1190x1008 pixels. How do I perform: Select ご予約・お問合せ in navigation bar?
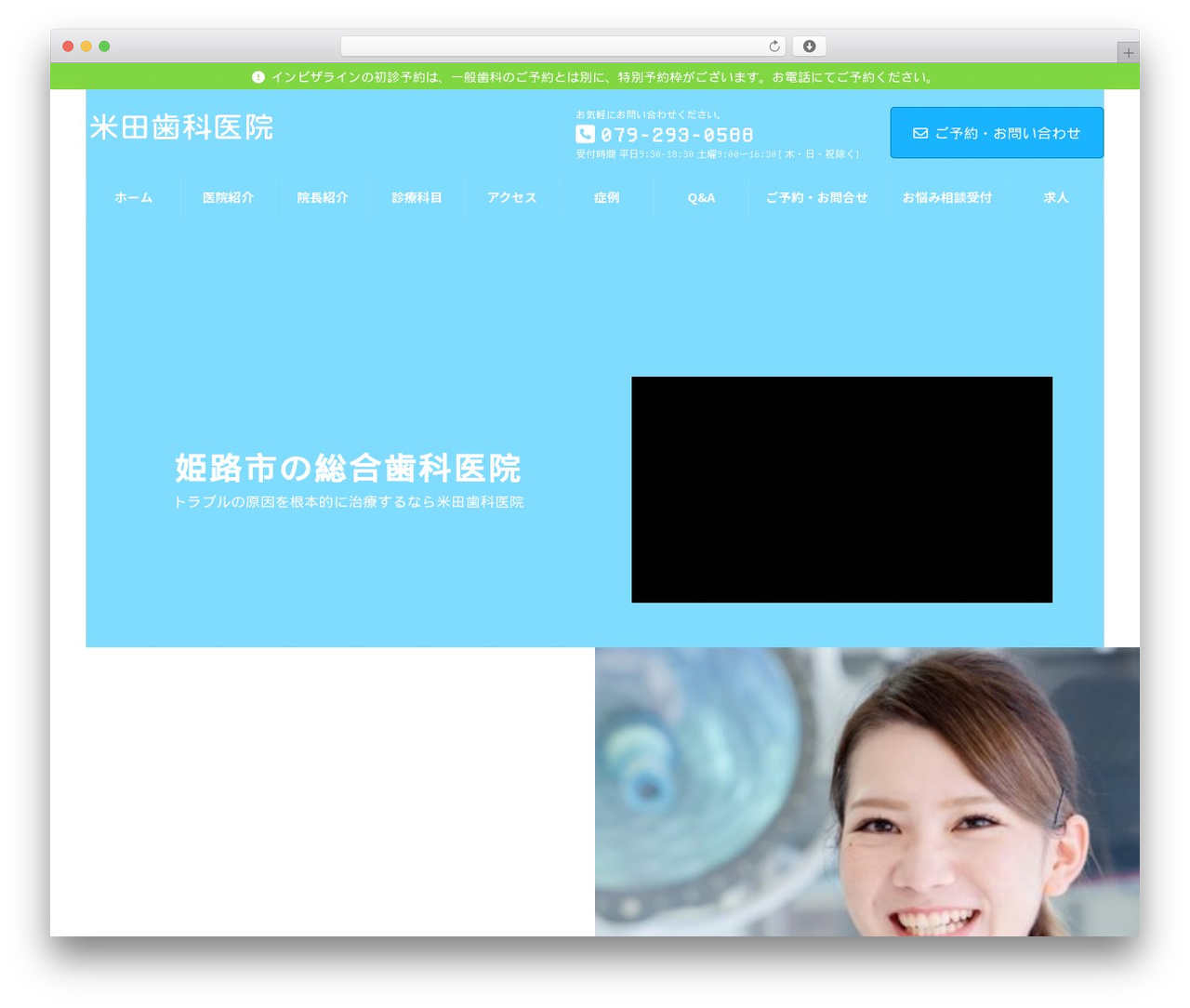pyautogui.click(x=816, y=198)
